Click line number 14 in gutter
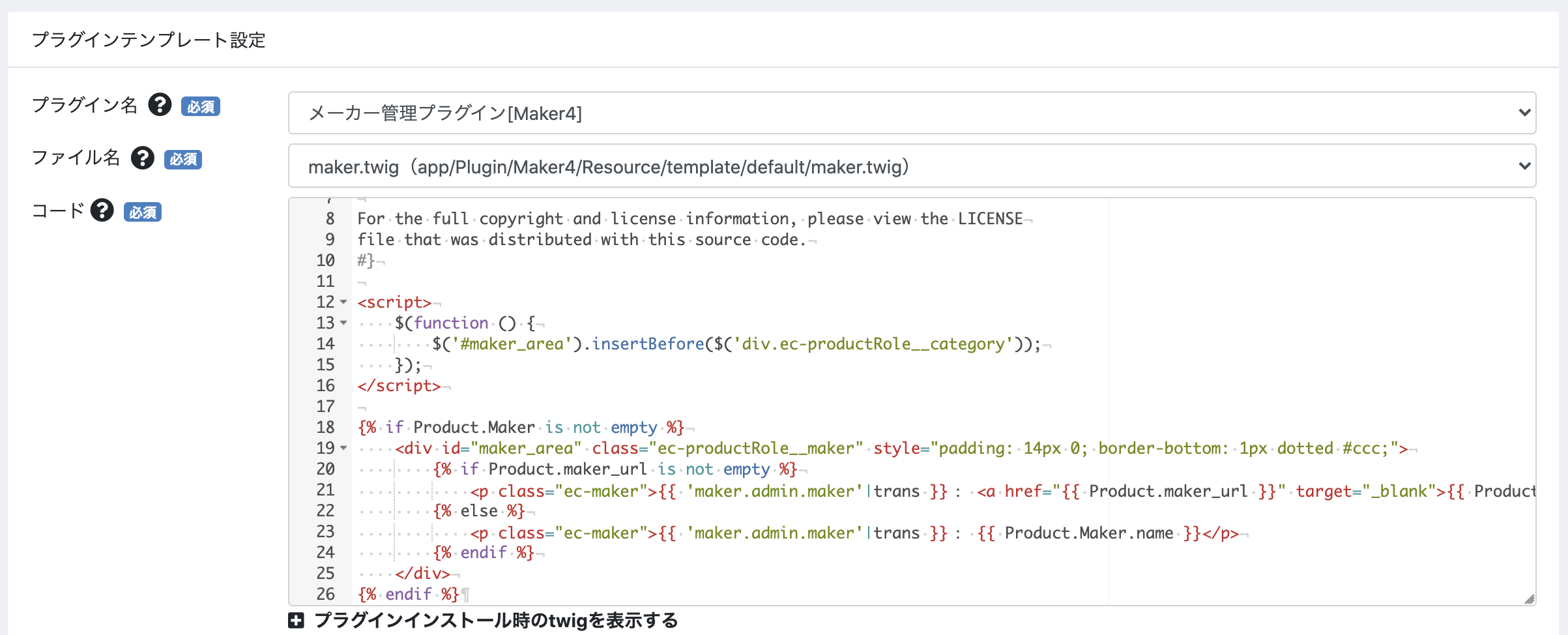The width and height of the screenshot is (1568, 635). (x=325, y=344)
